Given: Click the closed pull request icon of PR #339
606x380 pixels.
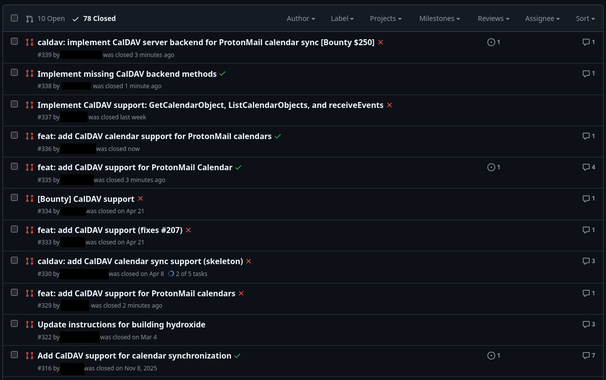Looking at the screenshot, I should (29, 42).
